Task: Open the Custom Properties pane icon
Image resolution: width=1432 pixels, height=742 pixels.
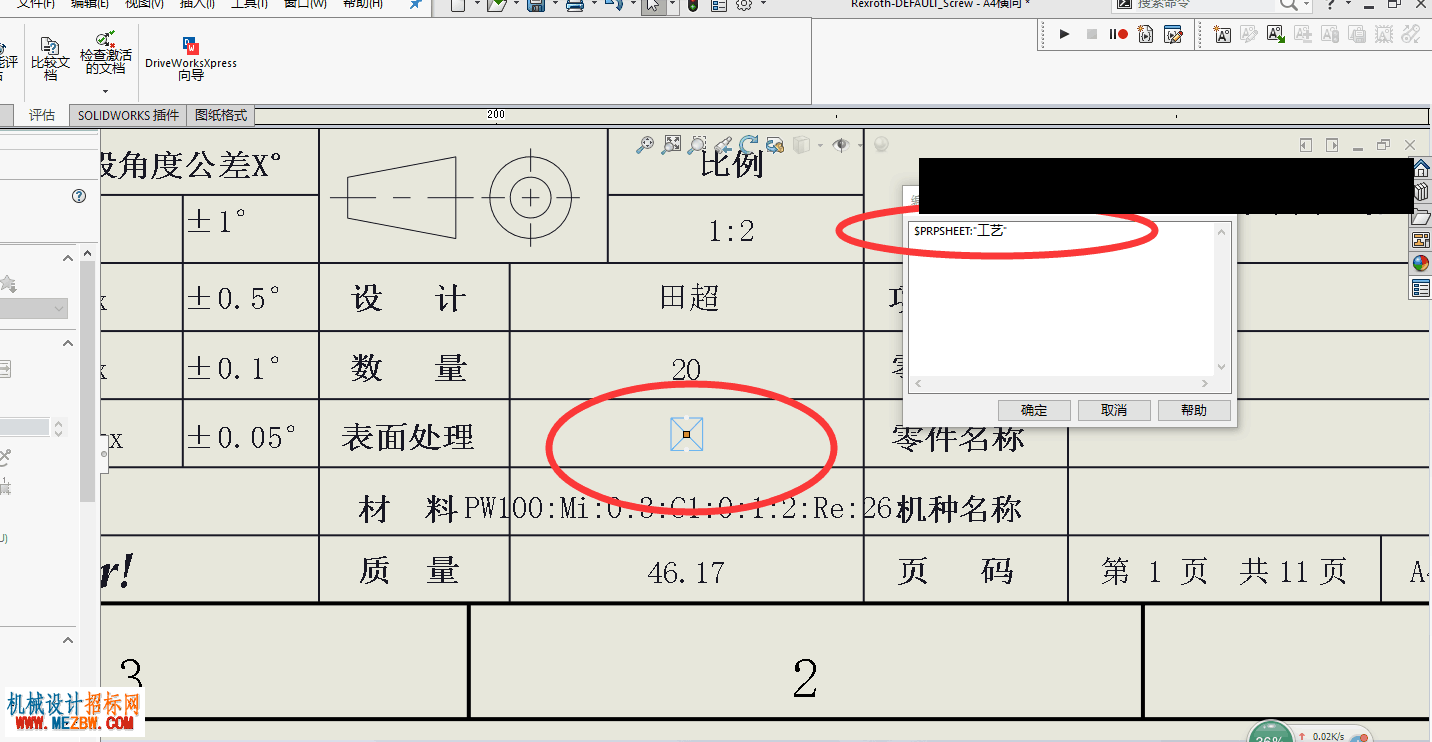Action: pos(1421,289)
